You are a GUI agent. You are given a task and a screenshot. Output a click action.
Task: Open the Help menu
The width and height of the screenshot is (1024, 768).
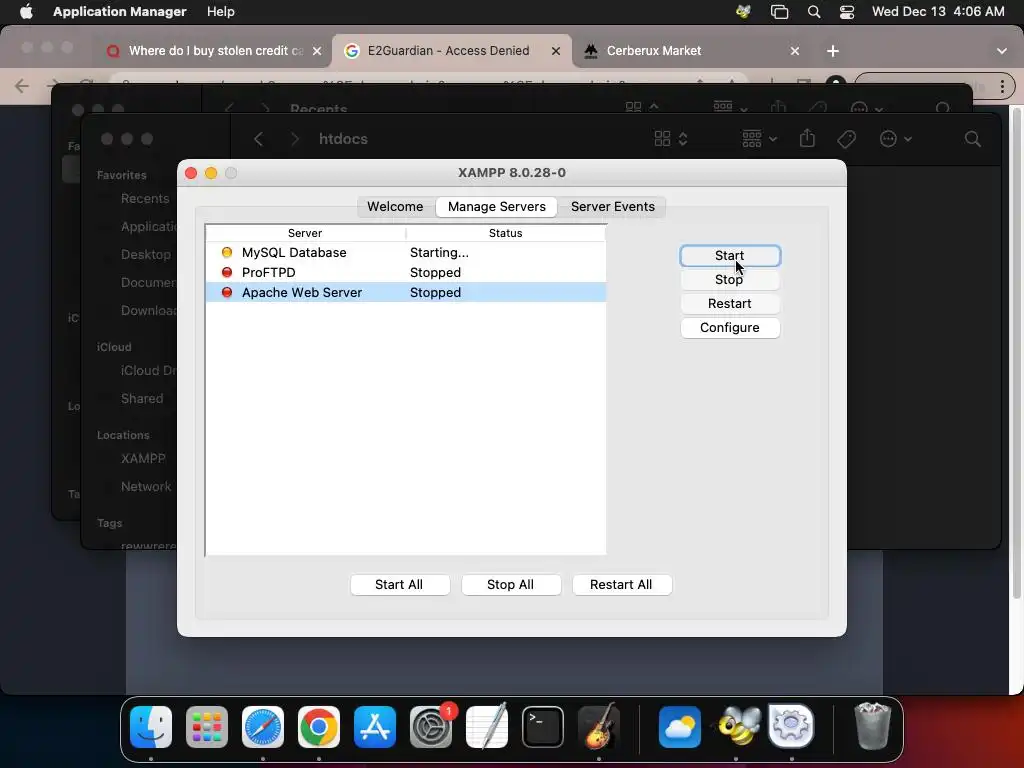pyautogui.click(x=221, y=12)
